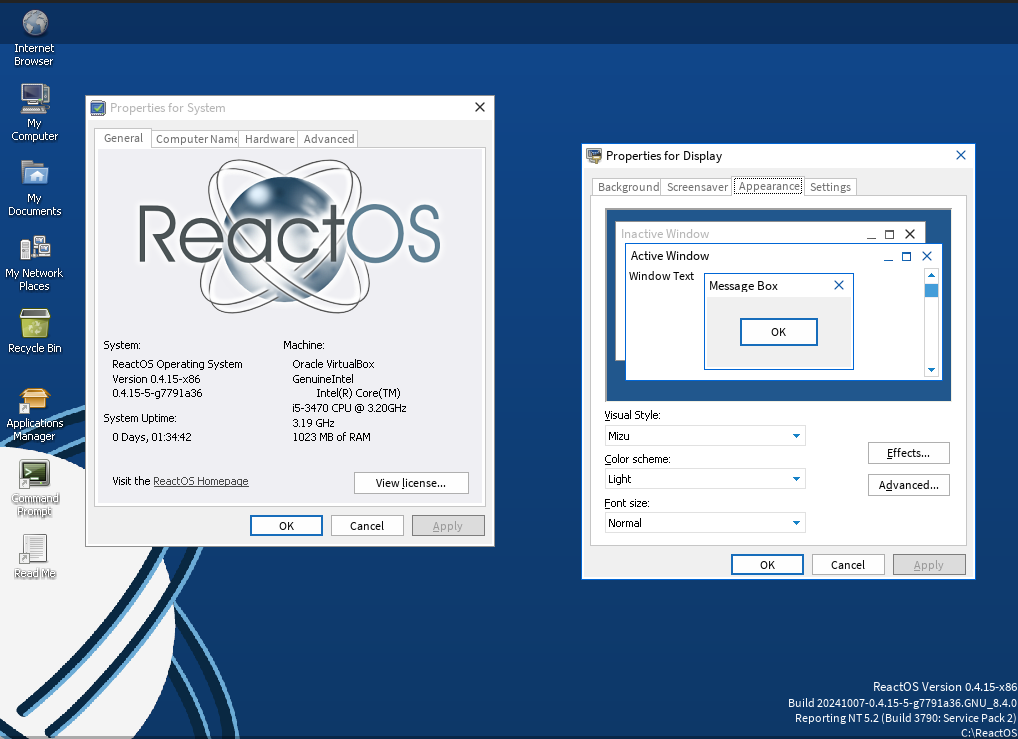This screenshot has width=1018, height=739.
Task: Click the Advanced button in Display properties
Action: click(x=908, y=485)
